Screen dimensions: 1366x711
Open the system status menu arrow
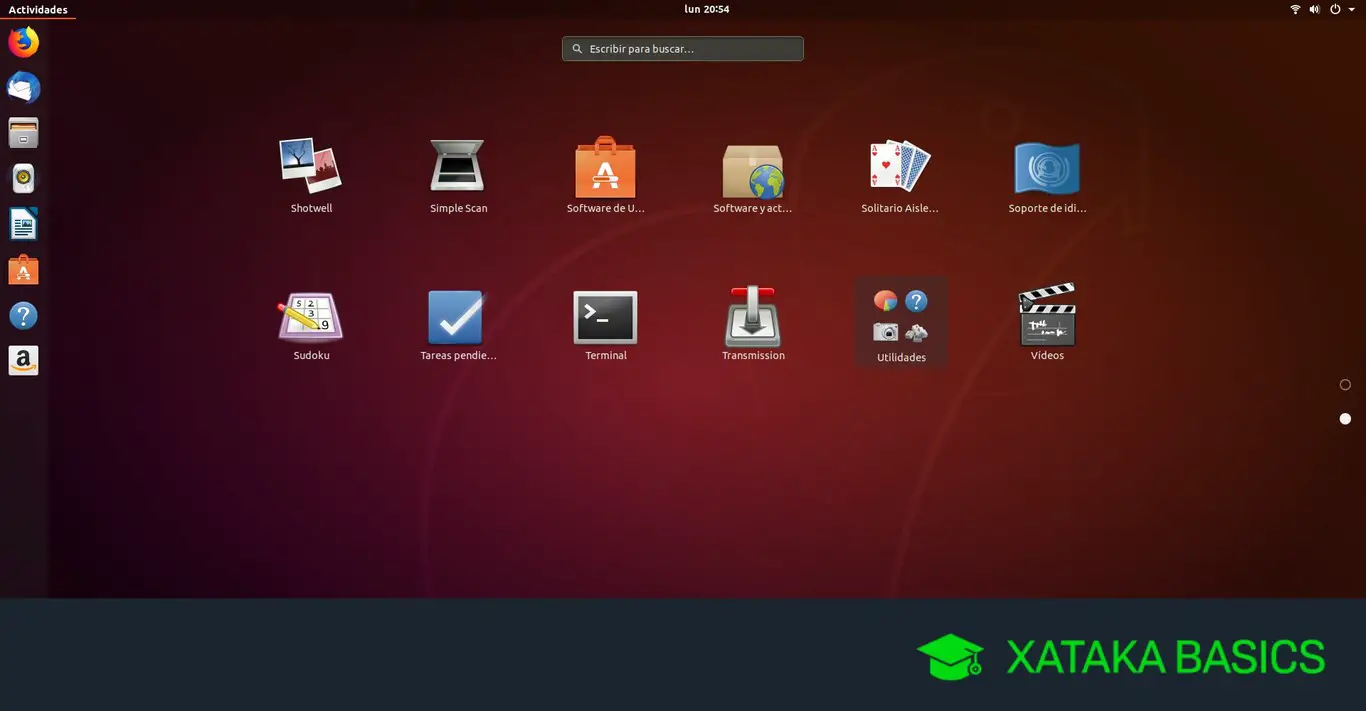1352,9
